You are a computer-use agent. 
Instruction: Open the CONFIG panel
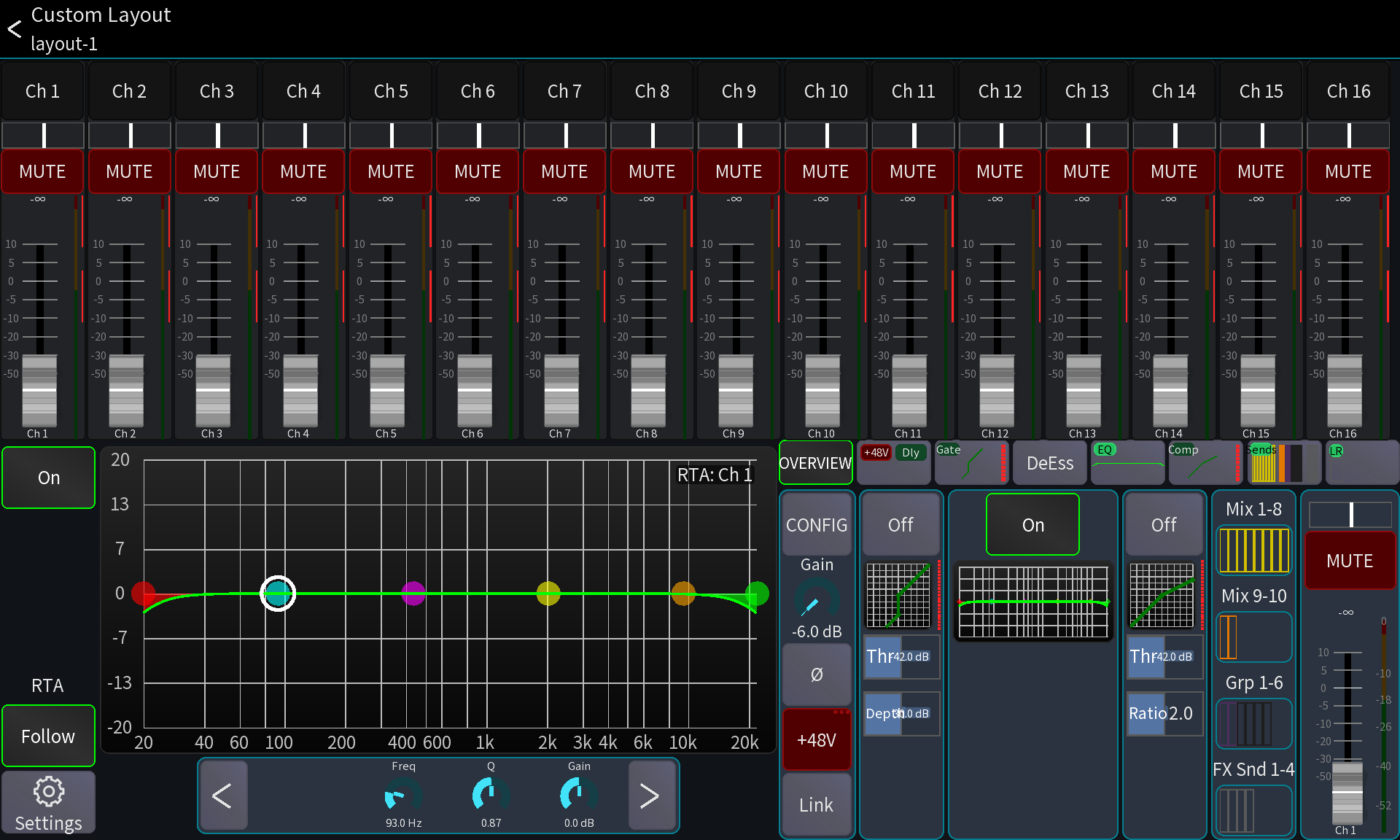click(816, 525)
